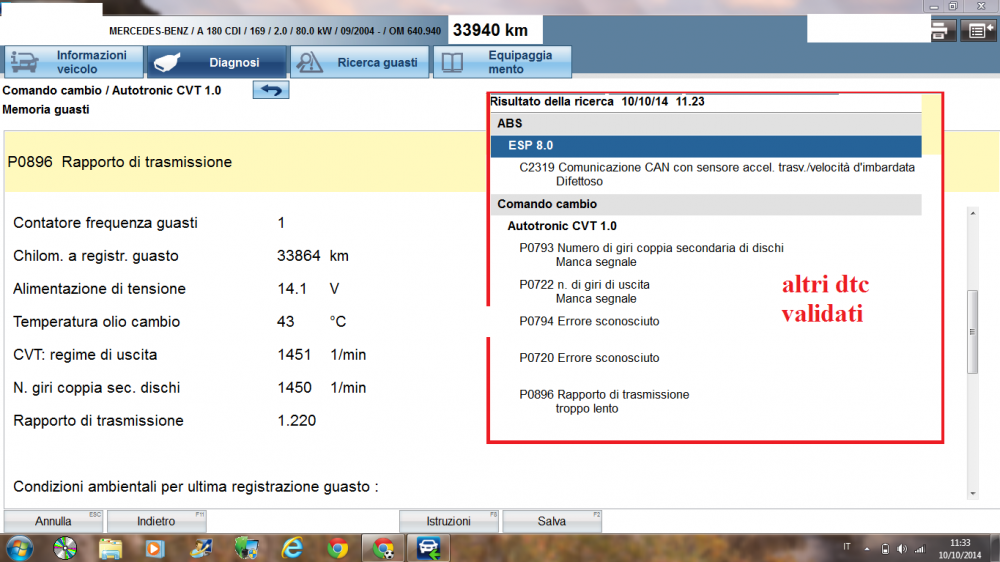Click the Salva button
Viewport: 1000px width, 562px height.
coord(552,521)
